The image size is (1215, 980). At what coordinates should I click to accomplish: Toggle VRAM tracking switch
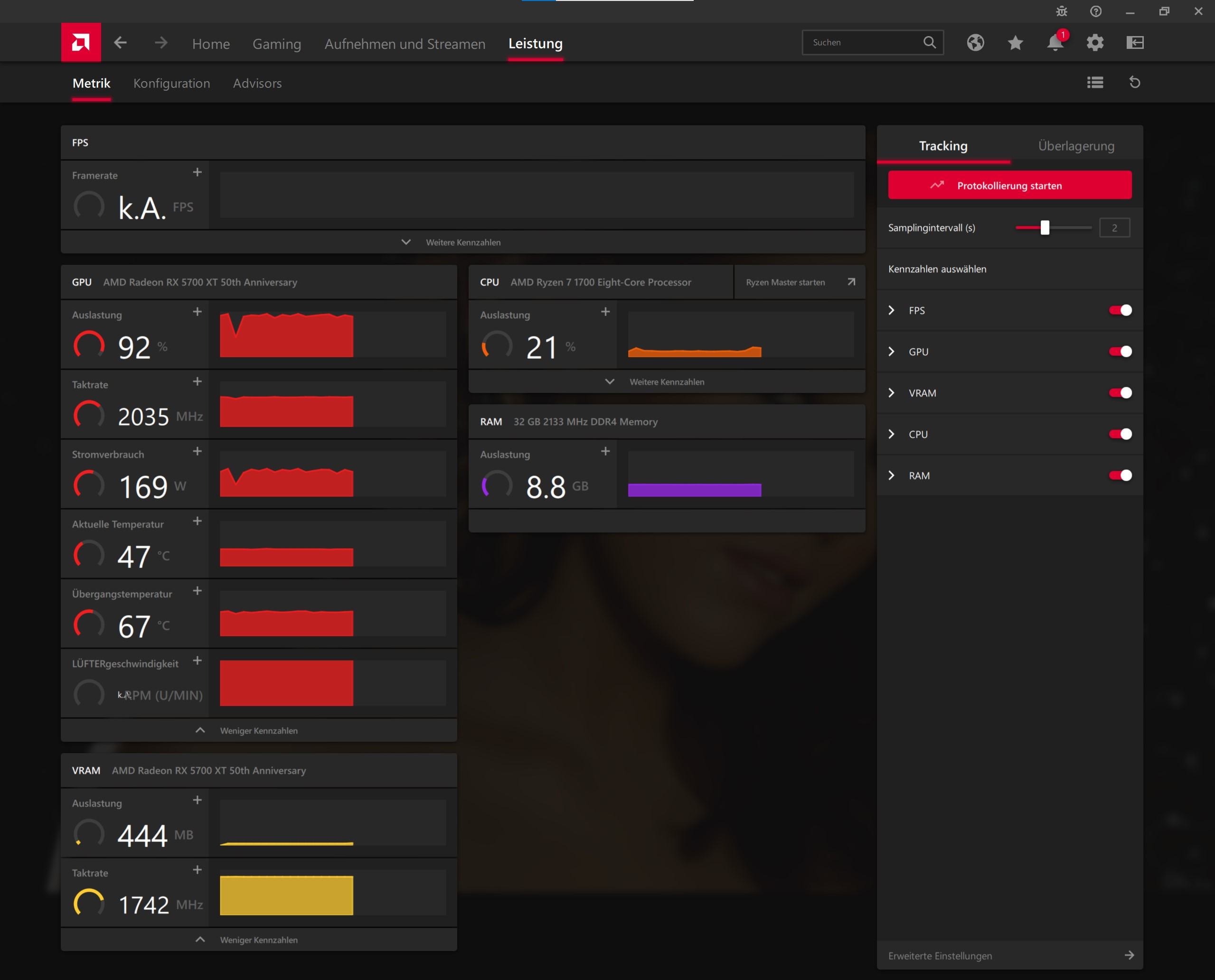(1120, 393)
